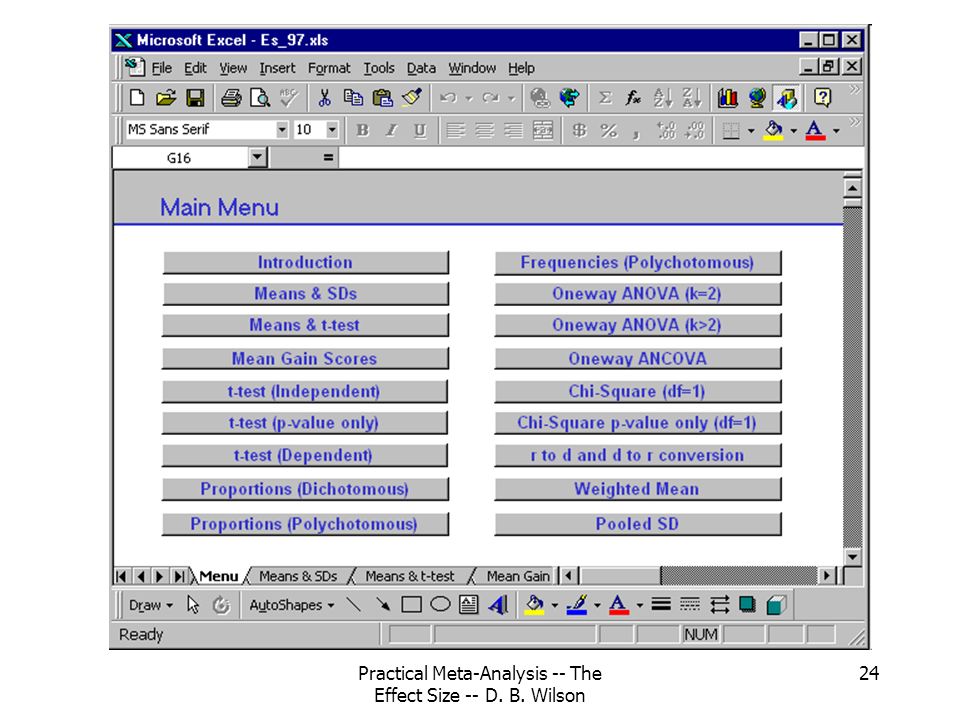Apply Percent Style

608,130
